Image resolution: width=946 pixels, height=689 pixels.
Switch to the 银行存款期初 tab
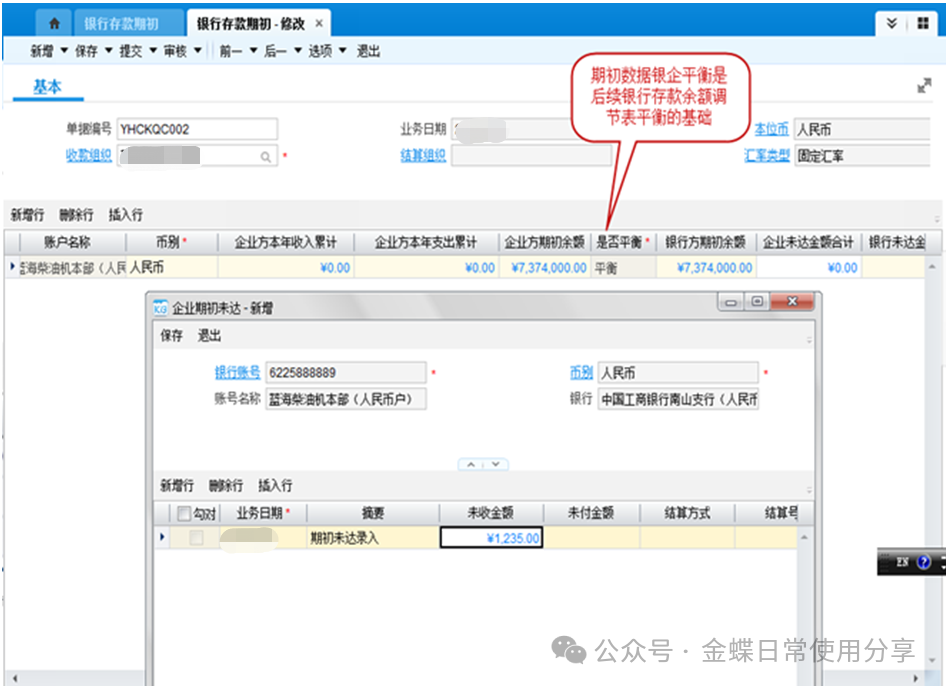click(121, 23)
